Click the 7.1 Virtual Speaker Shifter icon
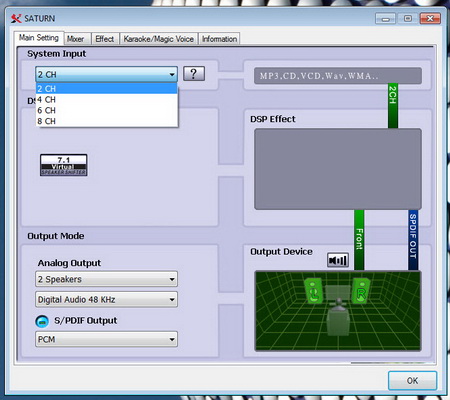 [x=64, y=165]
